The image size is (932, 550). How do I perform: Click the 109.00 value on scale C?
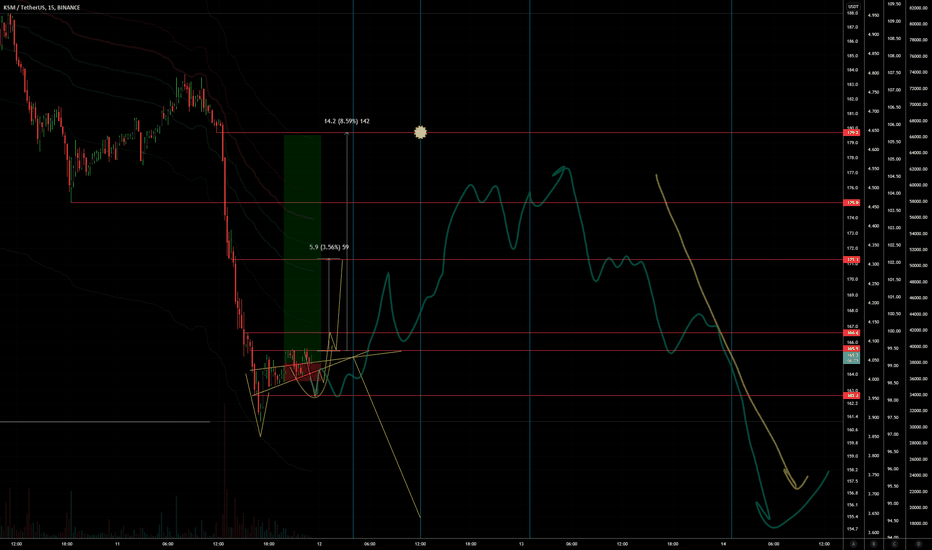894,21
